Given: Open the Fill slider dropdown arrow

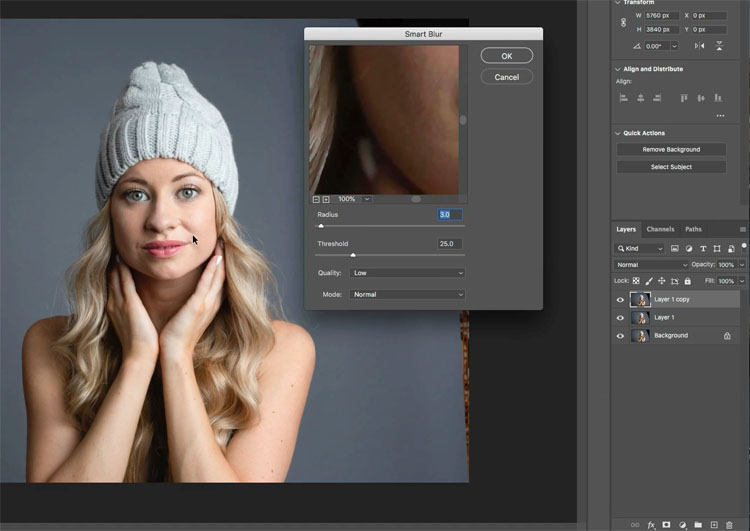Looking at the screenshot, I should coord(742,281).
